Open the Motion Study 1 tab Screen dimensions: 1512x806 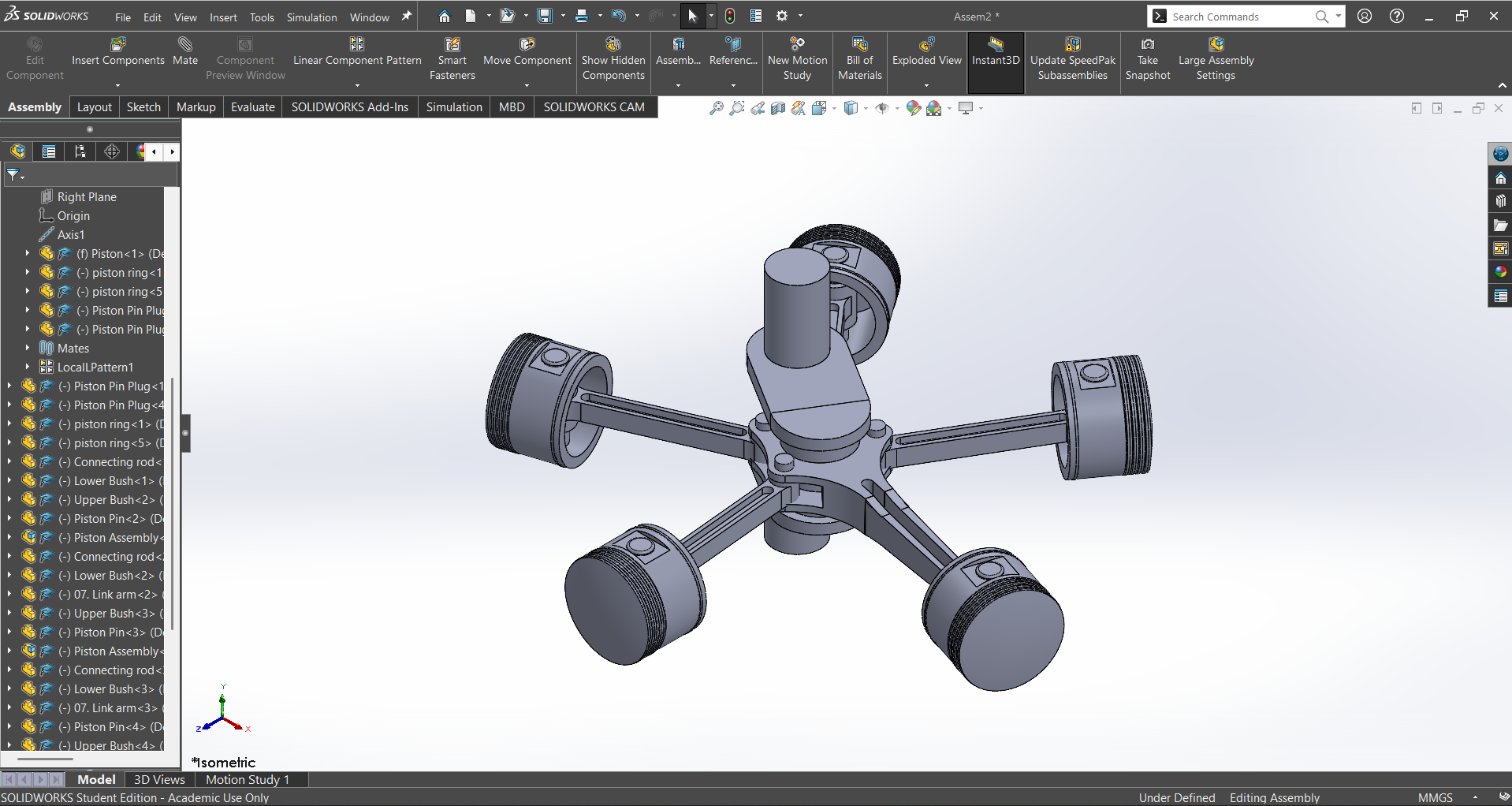pyautogui.click(x=248, y=779)
